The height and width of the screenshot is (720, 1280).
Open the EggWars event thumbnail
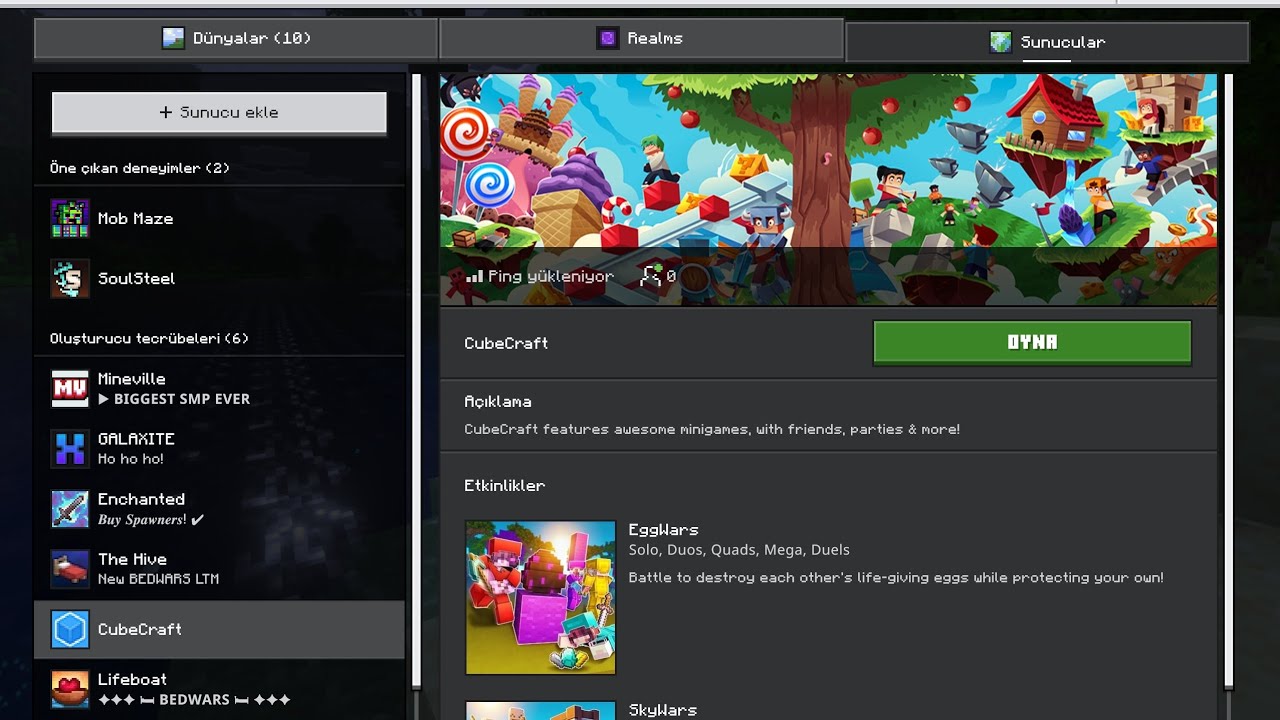(x=540, y=597)
